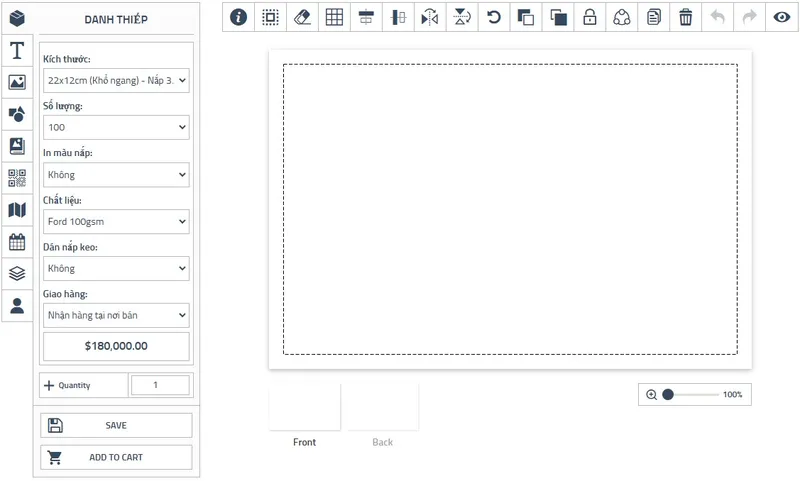800x481 pixels.
Task: Open the product box icon in sidebar
Action: (17, 19)
